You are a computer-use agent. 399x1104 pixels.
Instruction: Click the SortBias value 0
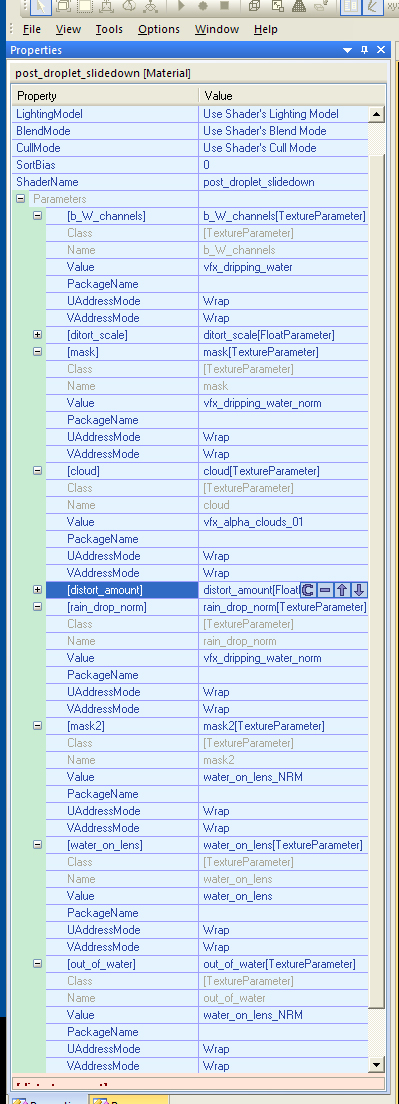[x=206, y=165]
